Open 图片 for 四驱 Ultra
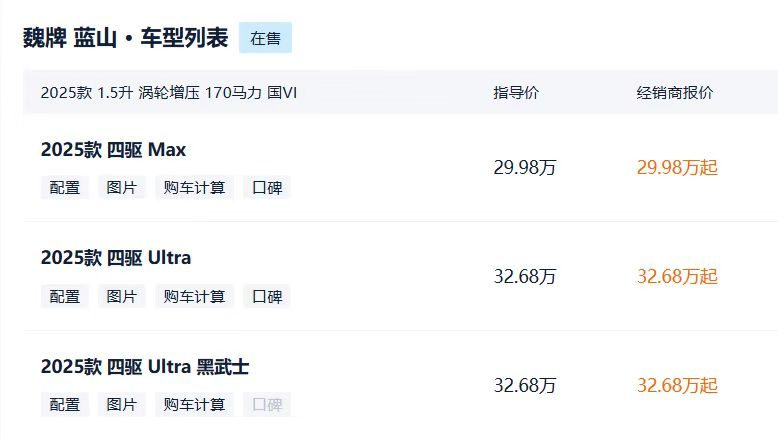The height and width of the screenshot is (439, 778). (x=122, y=296)
